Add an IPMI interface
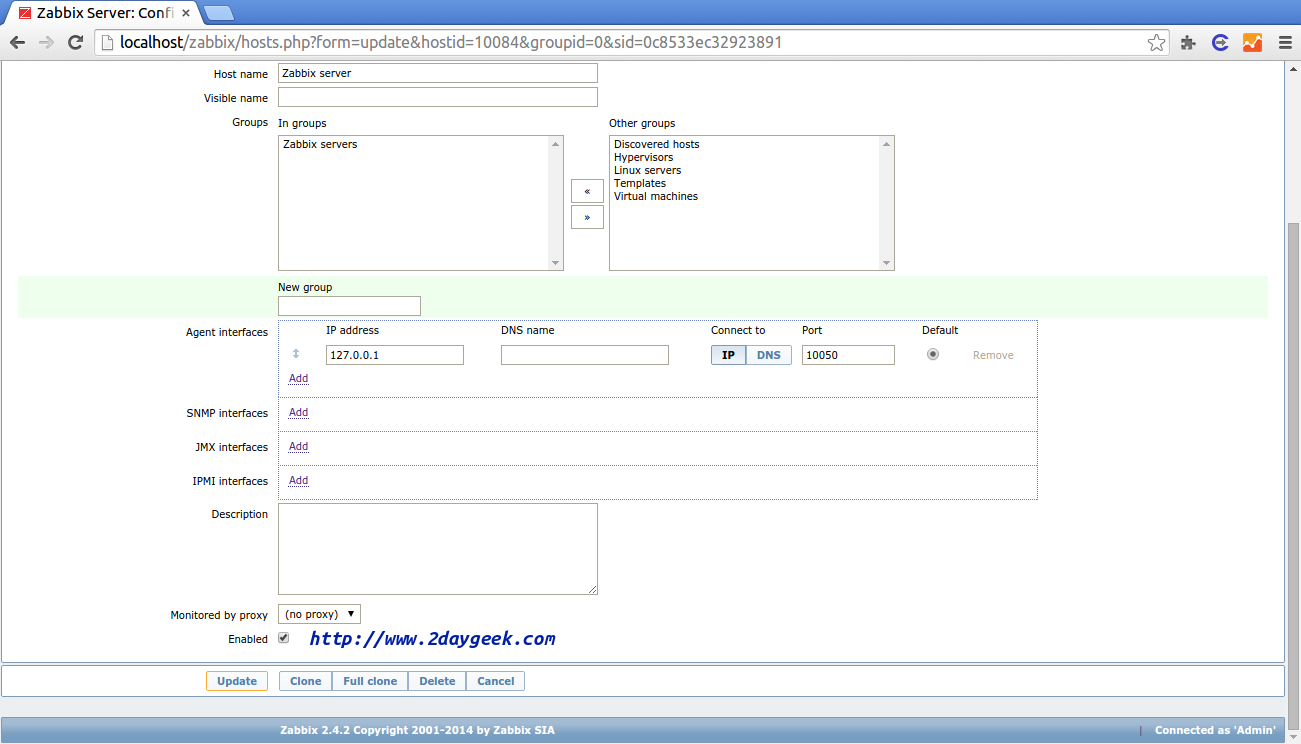 (298, 480)
